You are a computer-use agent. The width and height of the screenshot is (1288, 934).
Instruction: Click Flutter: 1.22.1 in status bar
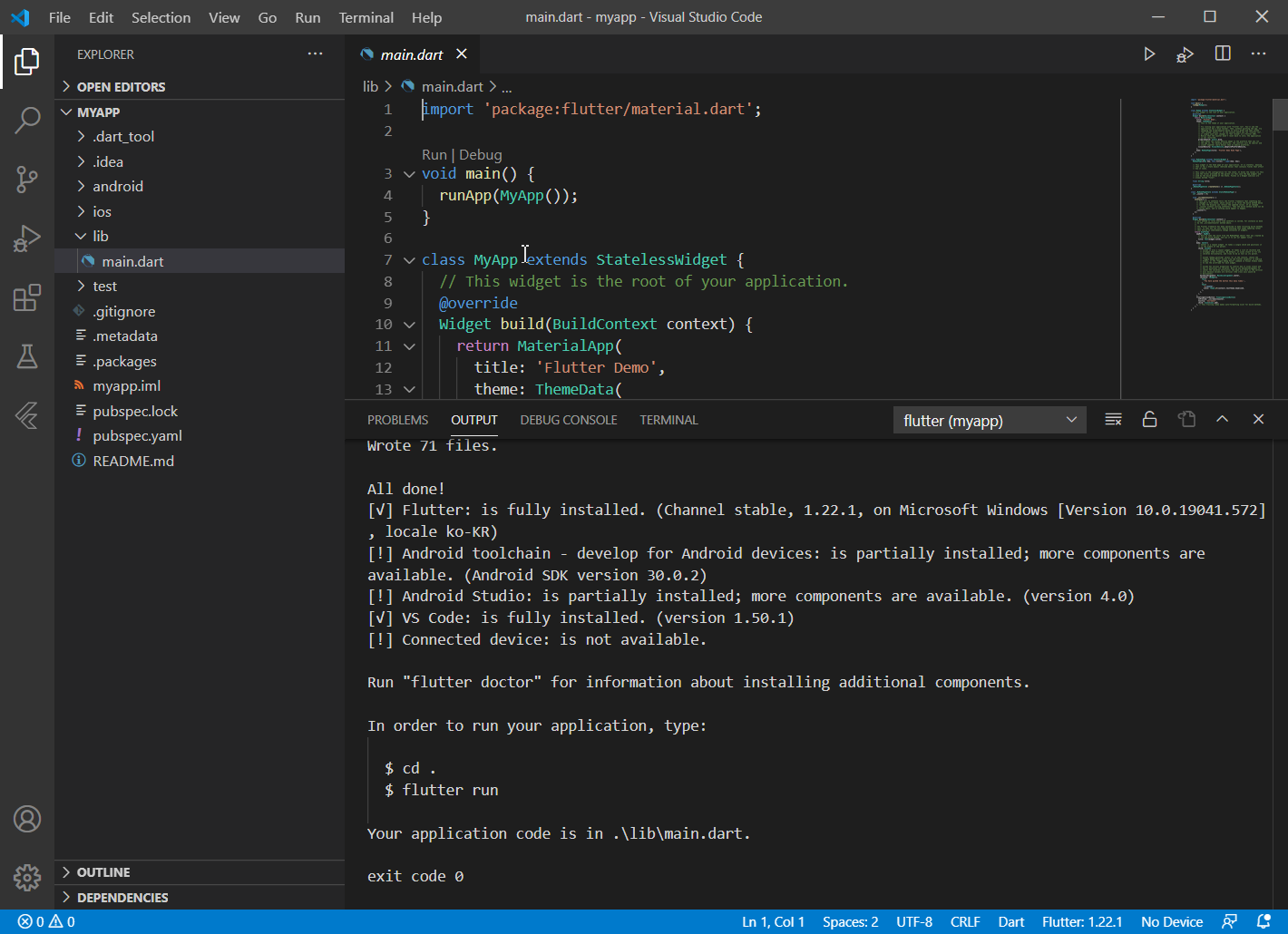pyautogui.click(x=1082, y=921)
